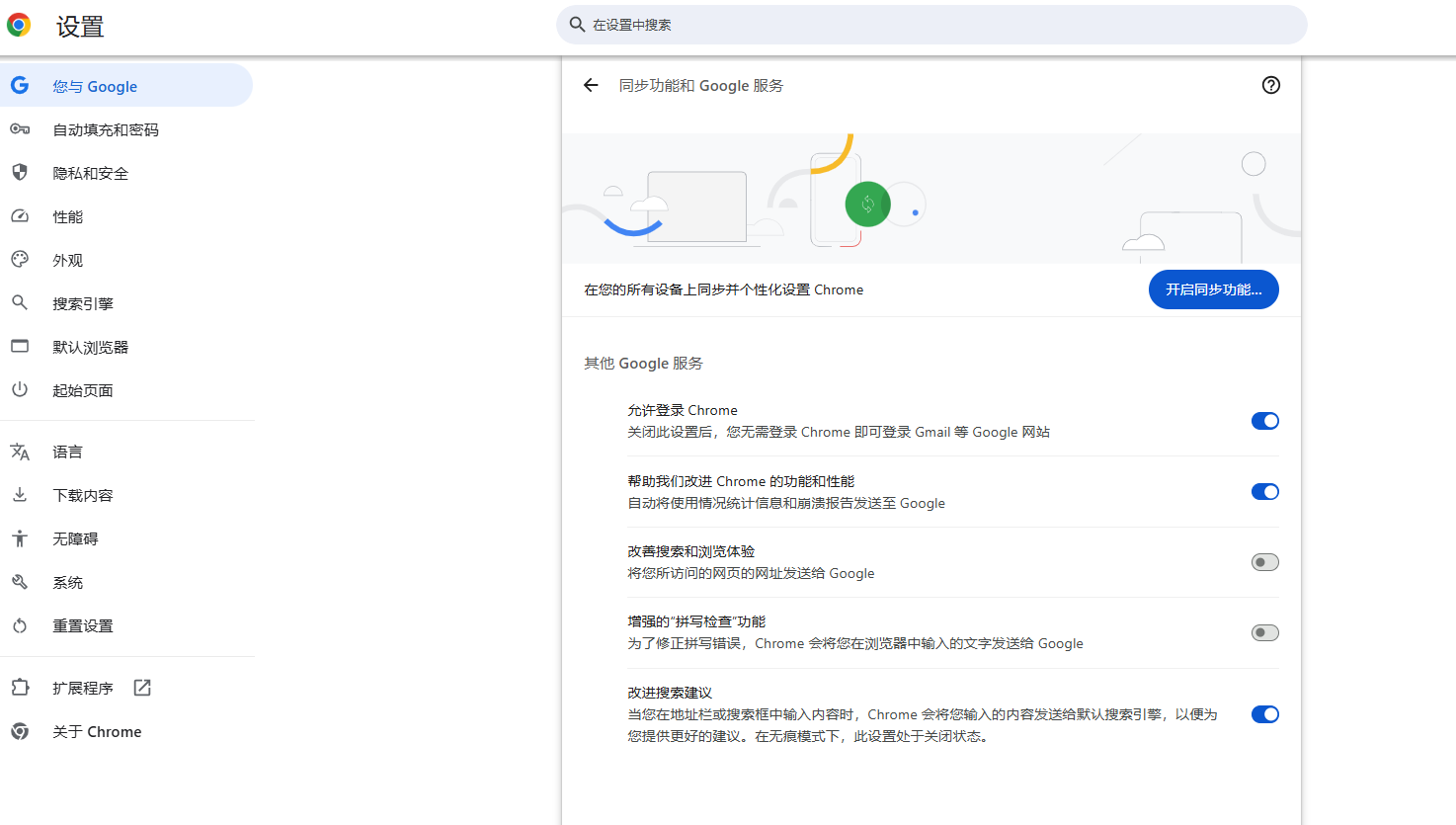Open 搜索引擎 settings section

tap(126, 303)
